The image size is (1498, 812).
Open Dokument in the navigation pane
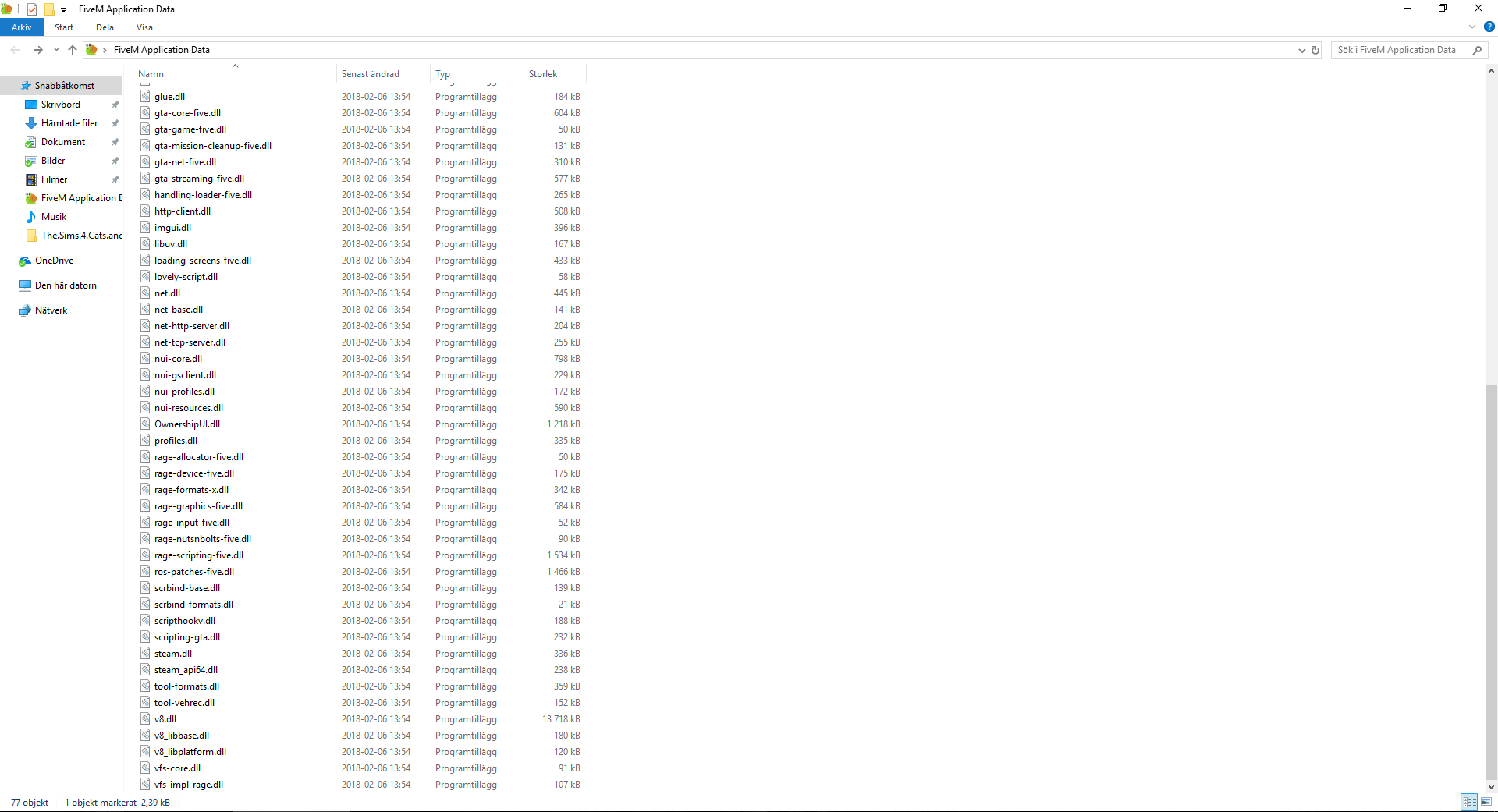click(63, 142)
